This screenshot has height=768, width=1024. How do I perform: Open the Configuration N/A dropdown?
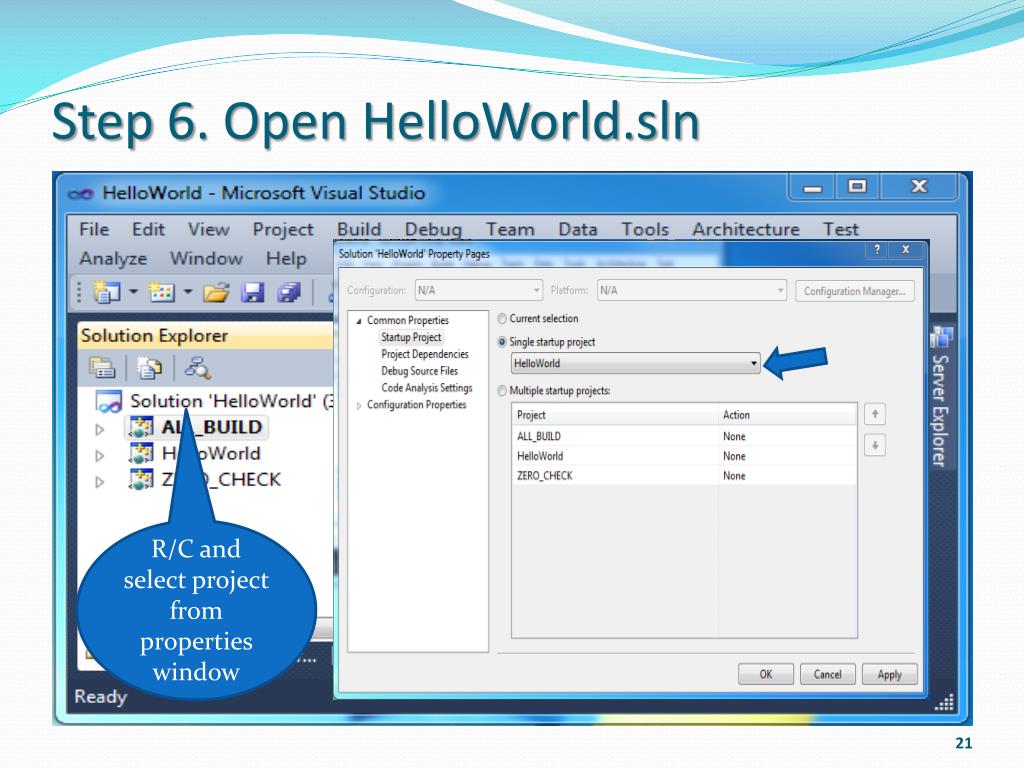pyautogui.click(x=479, y=290)
